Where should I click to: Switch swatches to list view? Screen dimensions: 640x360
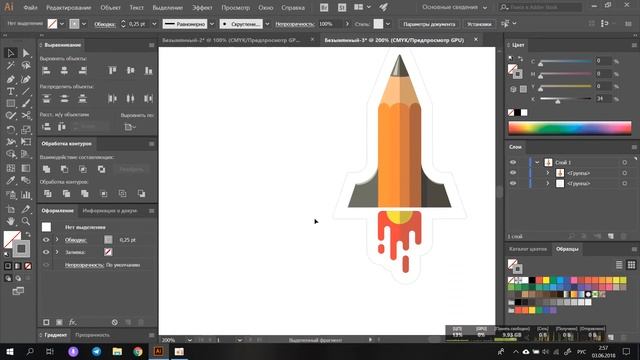pos(619,265)
